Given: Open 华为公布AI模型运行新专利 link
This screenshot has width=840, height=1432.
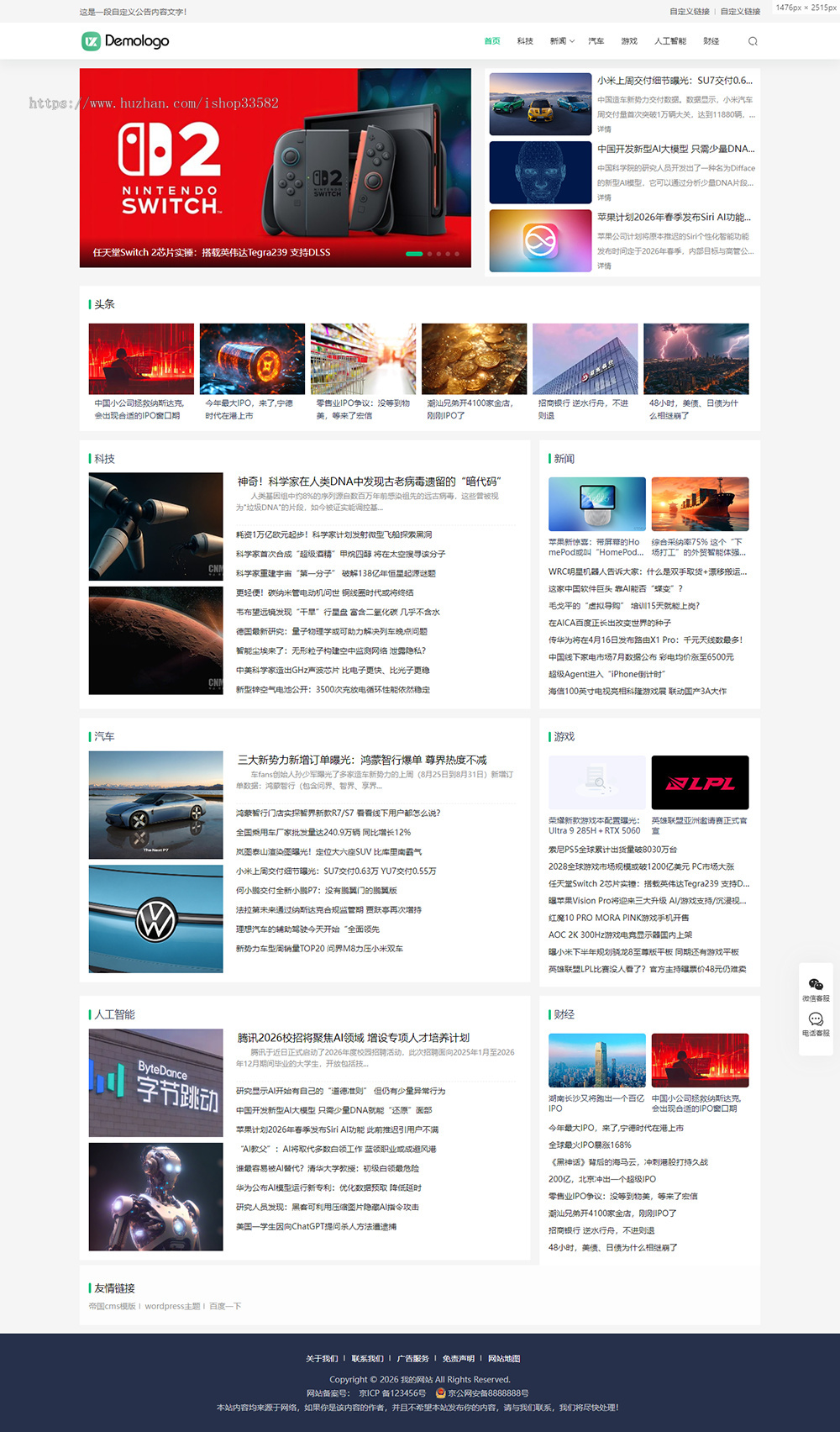Looking at the screenshot, I should (328, 1187).
